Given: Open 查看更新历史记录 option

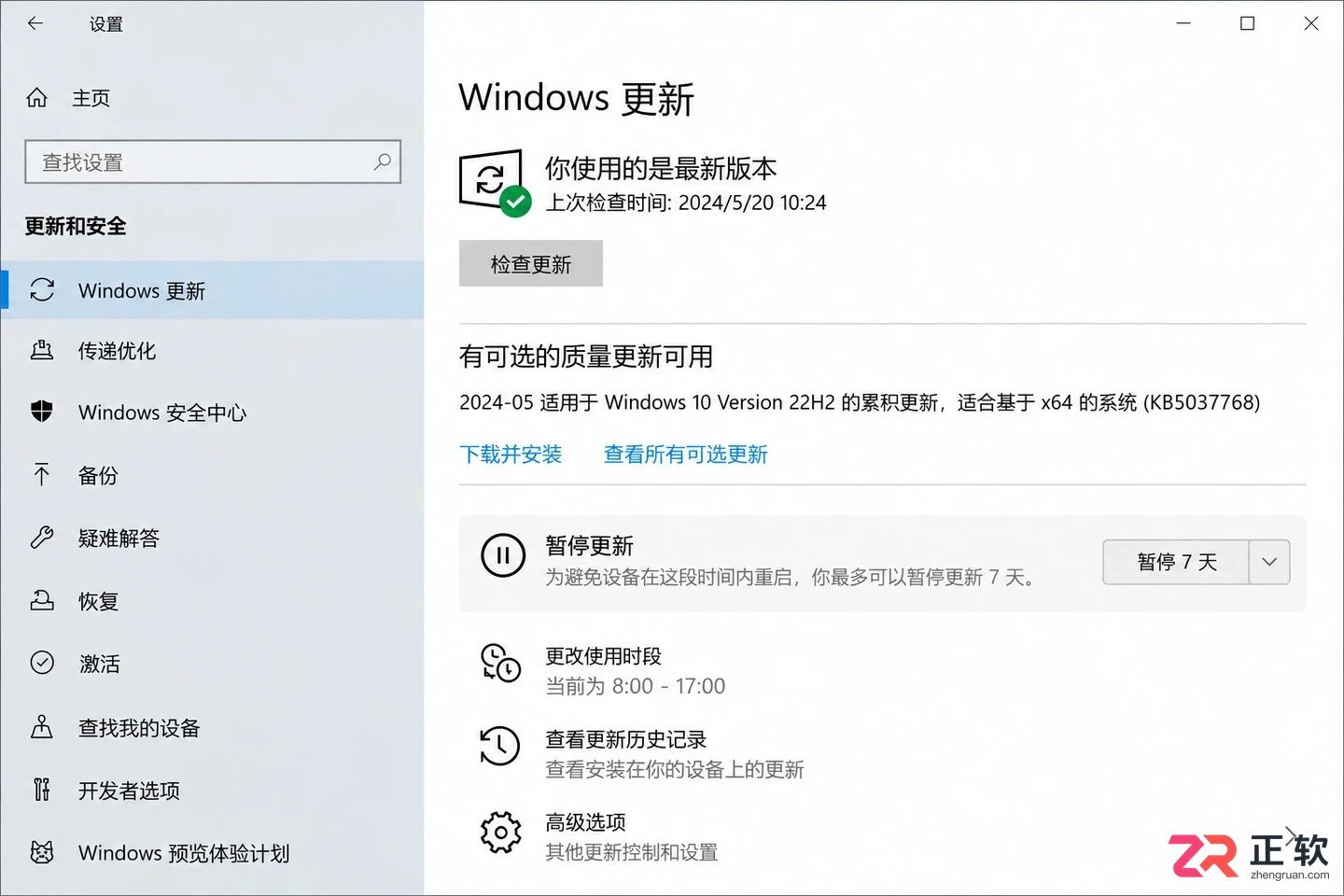Looking at the screenshot, I should tap(626, 739).
